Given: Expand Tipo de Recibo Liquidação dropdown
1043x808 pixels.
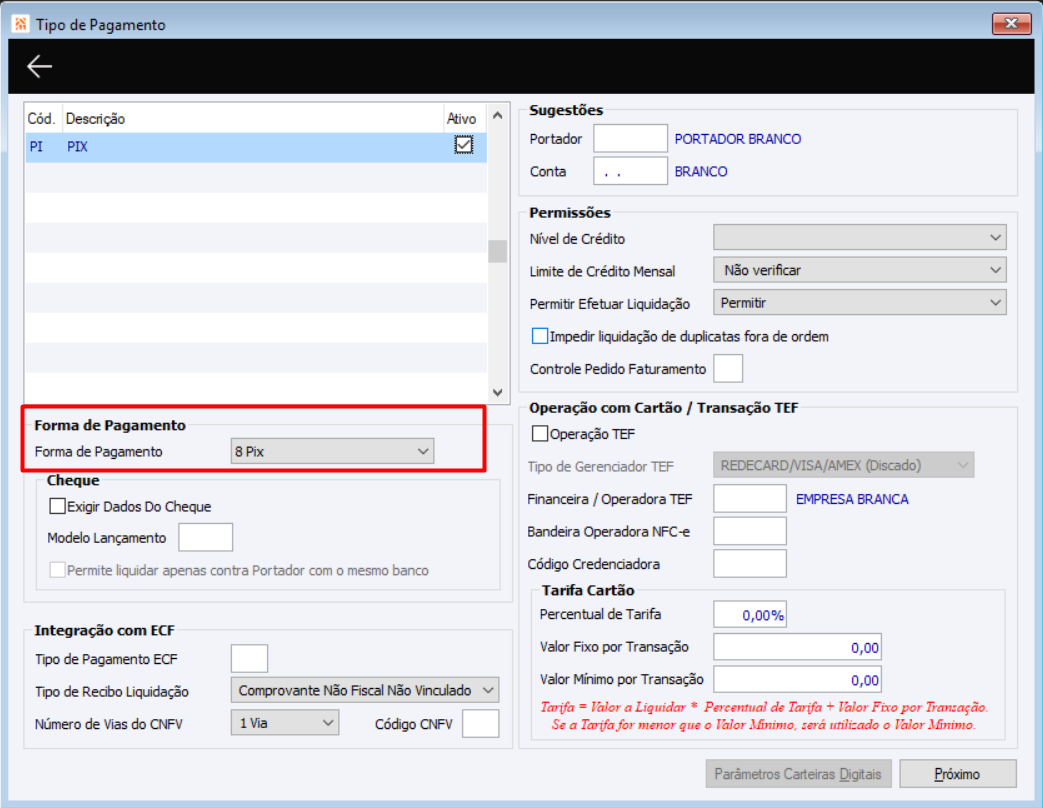Looking at the screenshot, I should point(365,690).
